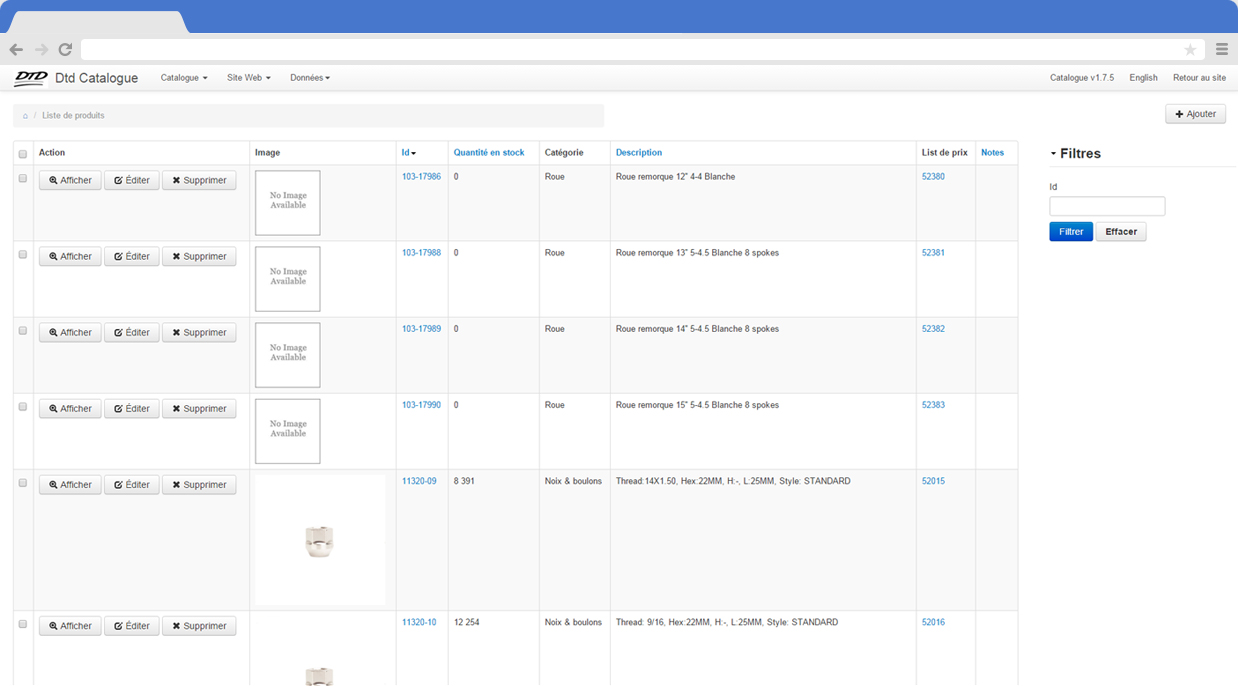Click Afficher for product 103-17986
Viewport: 1238px width, 686px height.
pos(70,181)
